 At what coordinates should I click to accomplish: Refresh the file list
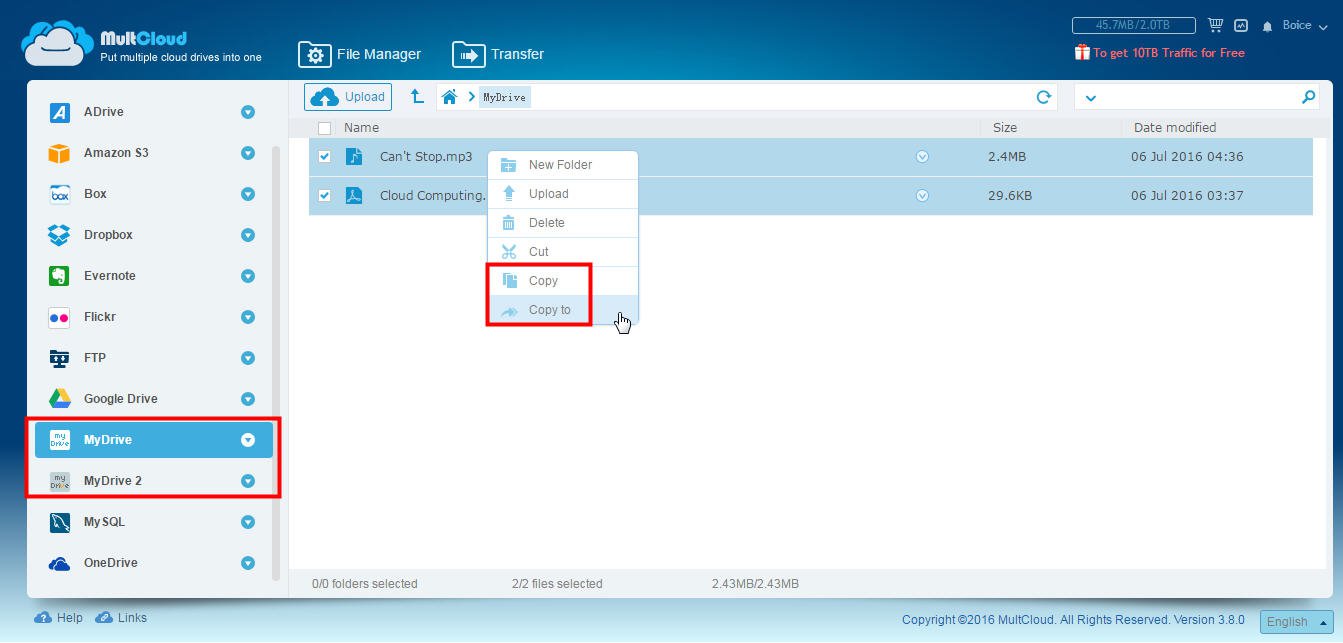tap(1044, 97)
